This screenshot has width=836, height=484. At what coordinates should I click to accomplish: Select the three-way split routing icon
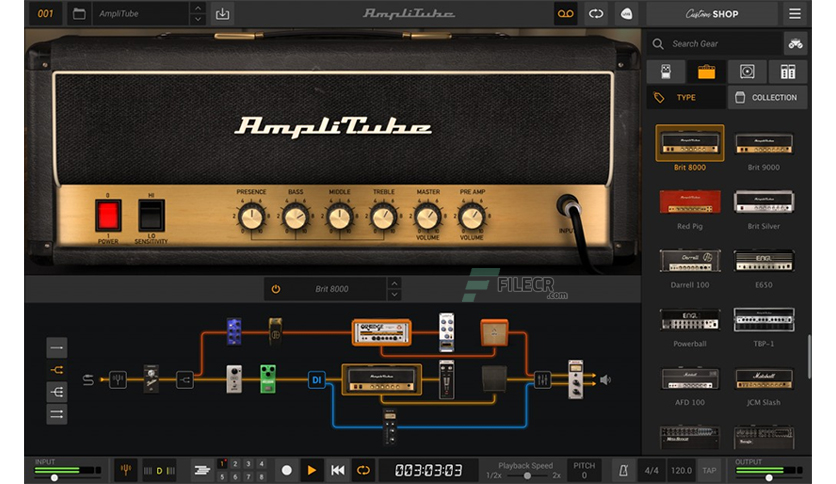click(x=57, y=392)
